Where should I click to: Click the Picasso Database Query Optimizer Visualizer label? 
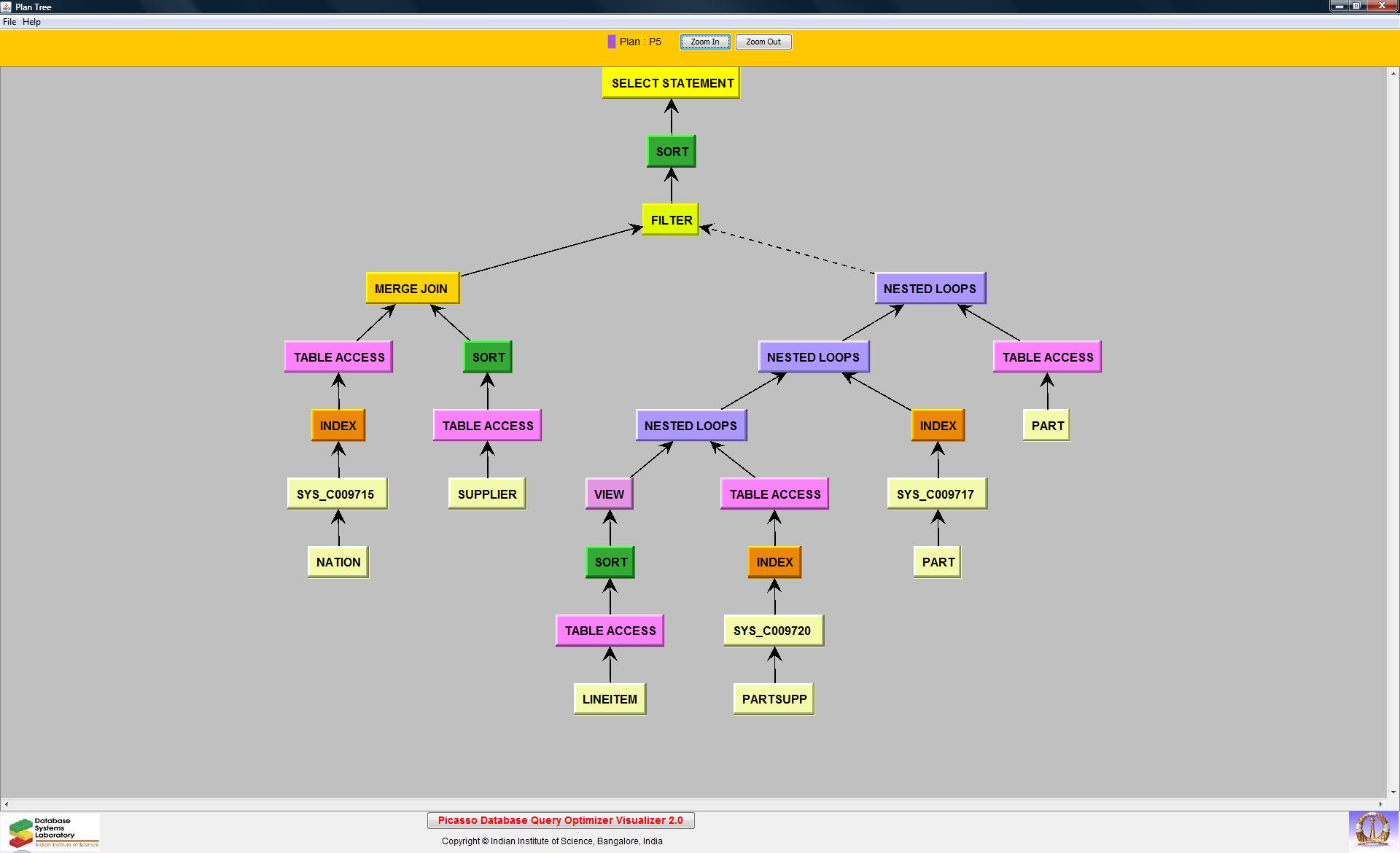pos(560,821)
